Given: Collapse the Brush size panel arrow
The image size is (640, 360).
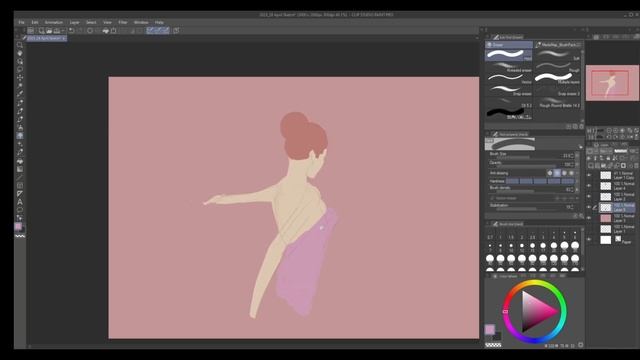Looking at the screenshot, I should click(487, 224).
